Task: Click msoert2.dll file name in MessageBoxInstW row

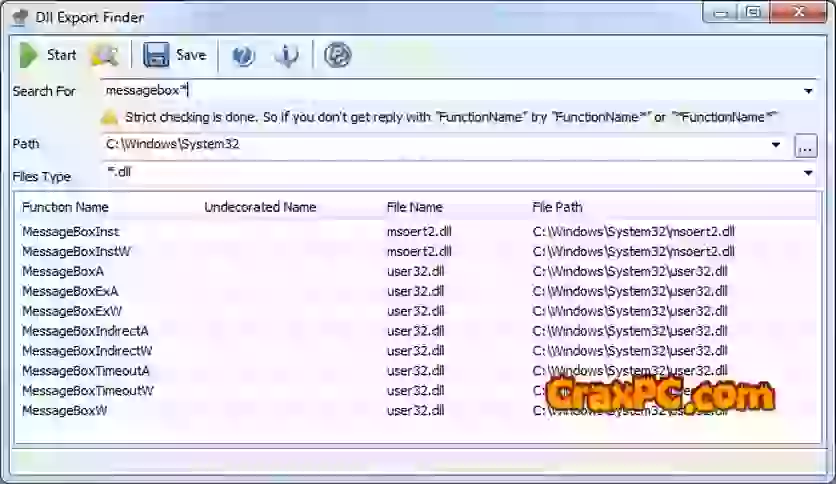Action: point(419,251)
